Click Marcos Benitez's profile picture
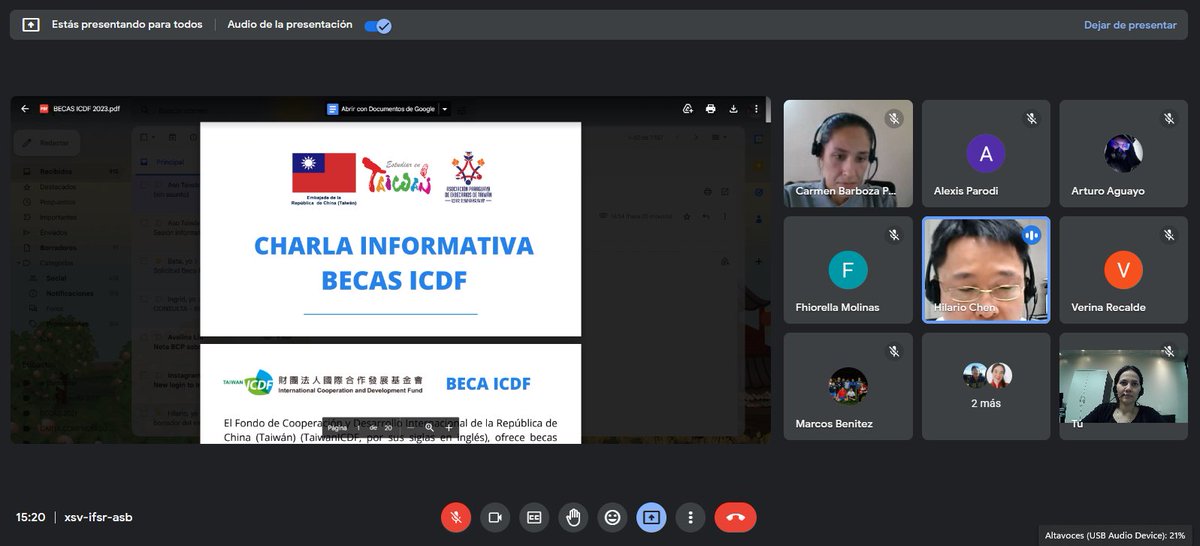1200x546 pixels. click(x=848, y=386)
